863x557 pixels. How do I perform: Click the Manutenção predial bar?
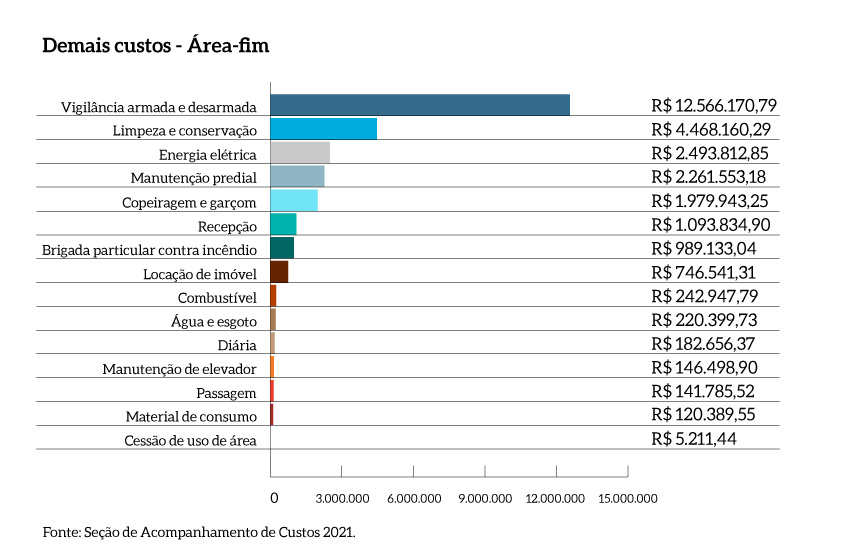pyautogui.click(x=297, y=177)
